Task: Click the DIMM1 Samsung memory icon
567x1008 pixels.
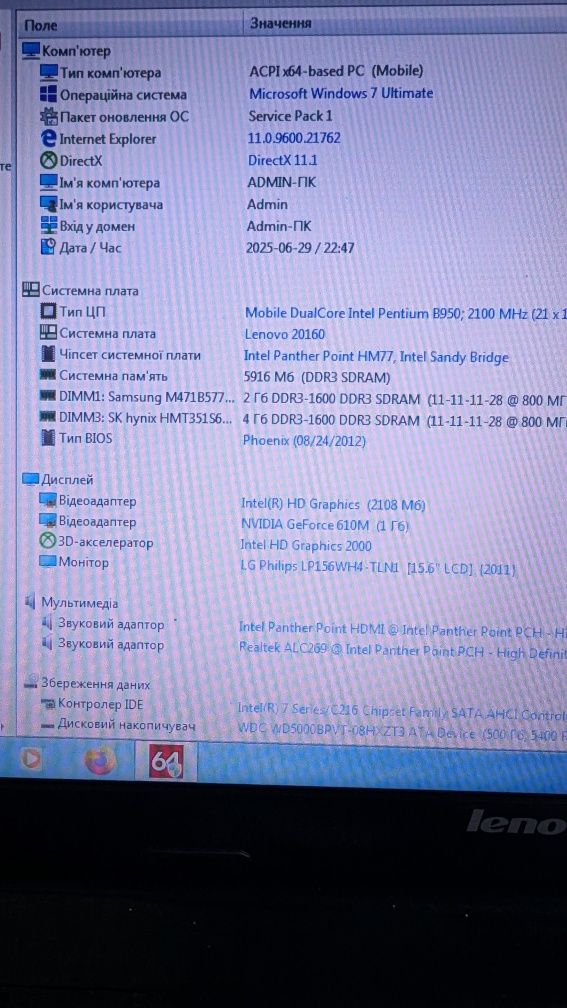Action: [48, 397]
